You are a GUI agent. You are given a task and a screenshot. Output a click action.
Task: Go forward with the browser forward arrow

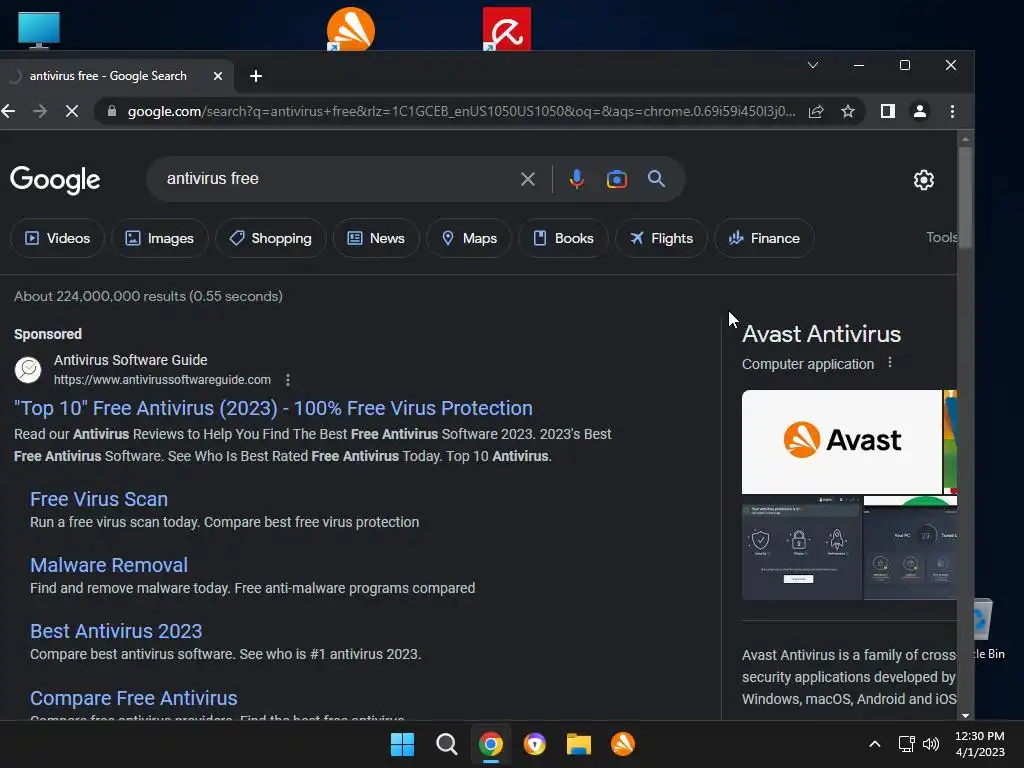pos(40,111)
